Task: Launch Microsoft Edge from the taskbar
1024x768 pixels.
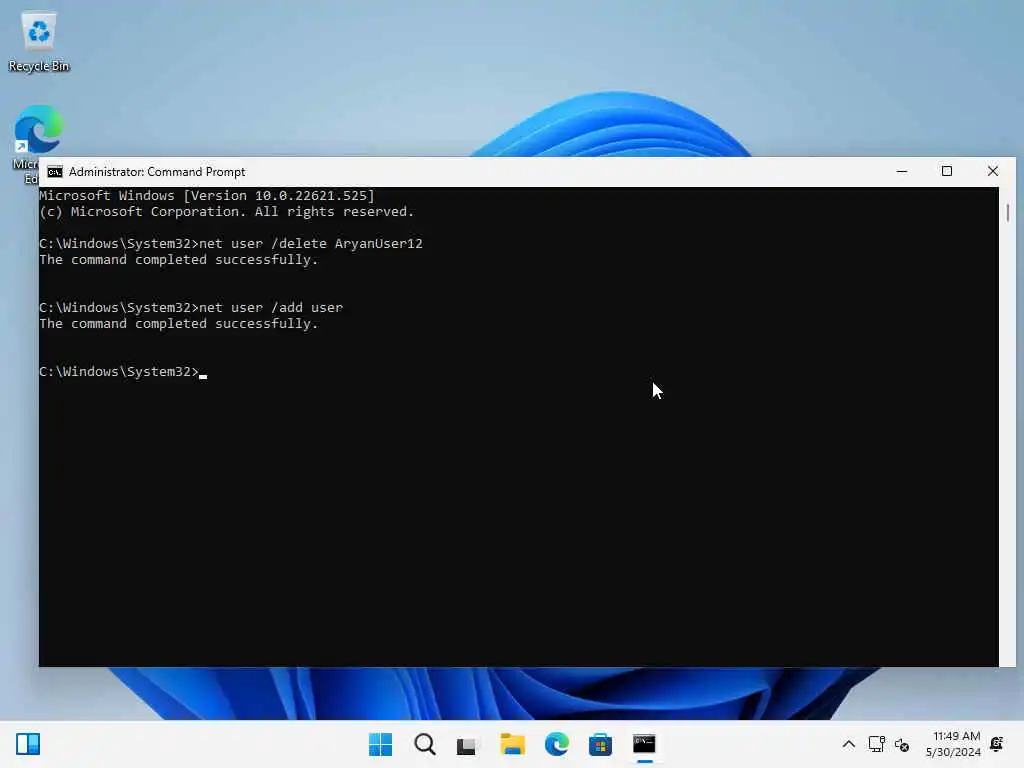Action: pos(556,744)
